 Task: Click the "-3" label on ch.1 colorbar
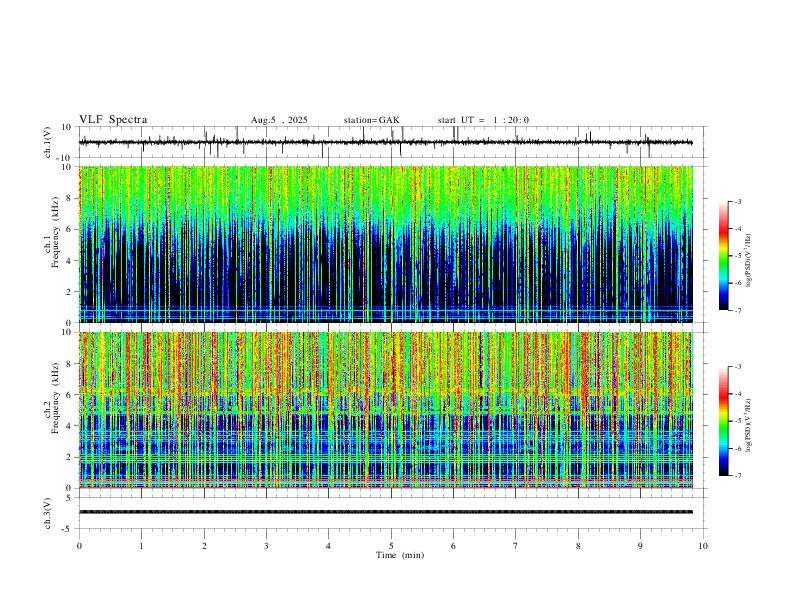(x=738, y=202)
